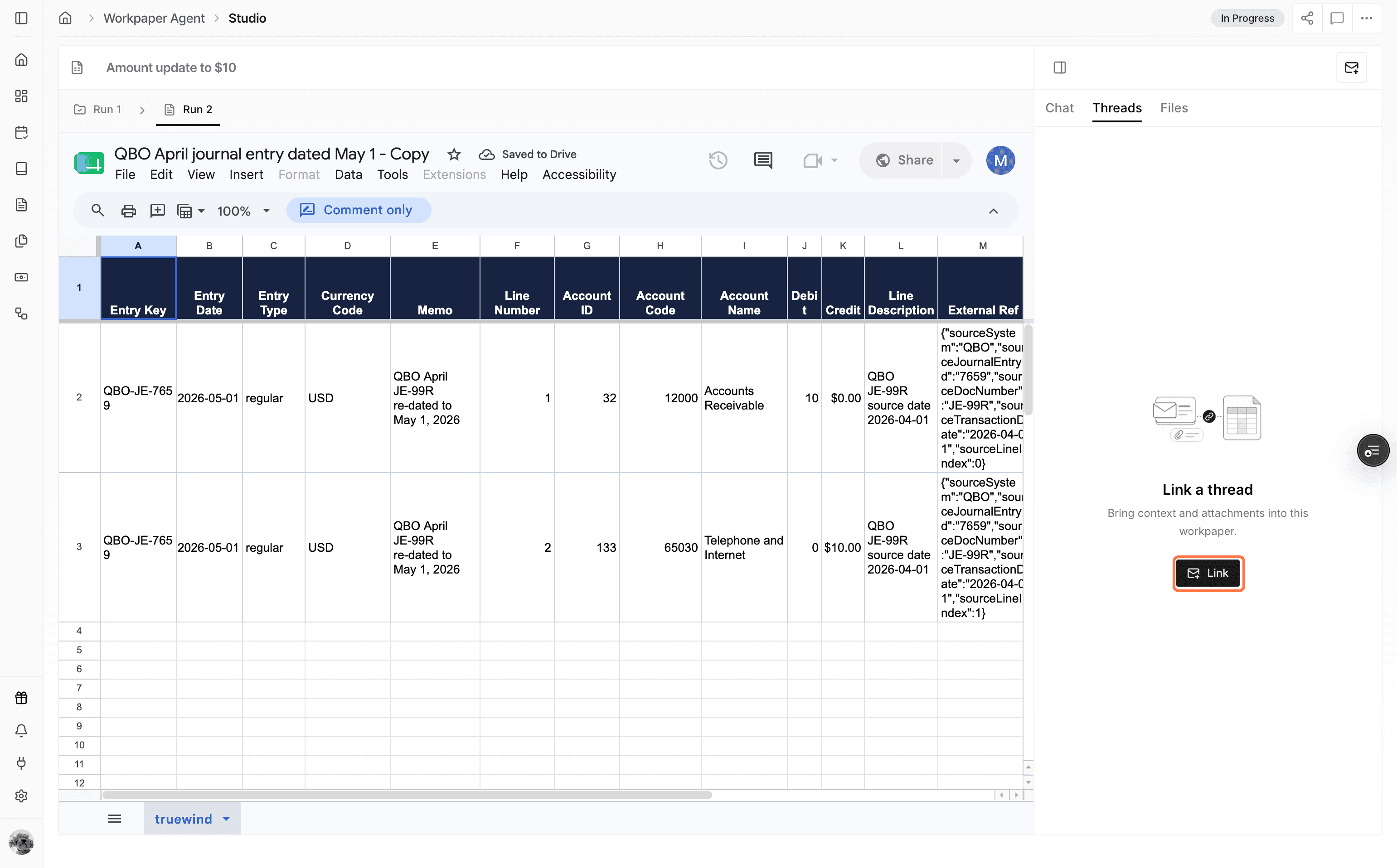Select the Telephone and Internet cell
This screenshot has height=868, width=1397.
click(x=744, y=547)
